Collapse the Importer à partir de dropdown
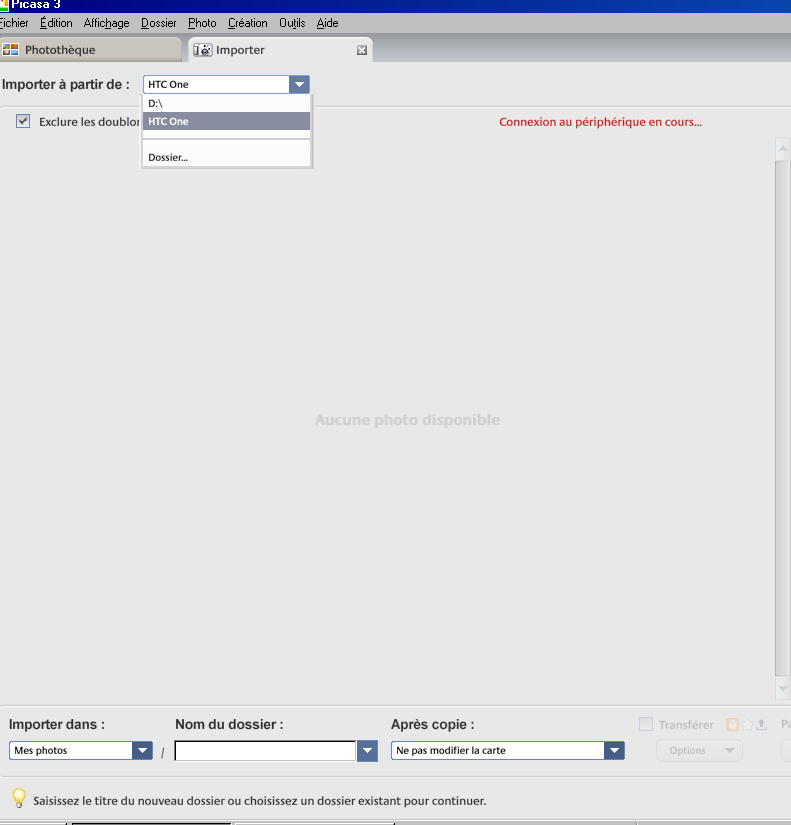The height and width of the screenshot is (825, 791). tap(298, 85)
